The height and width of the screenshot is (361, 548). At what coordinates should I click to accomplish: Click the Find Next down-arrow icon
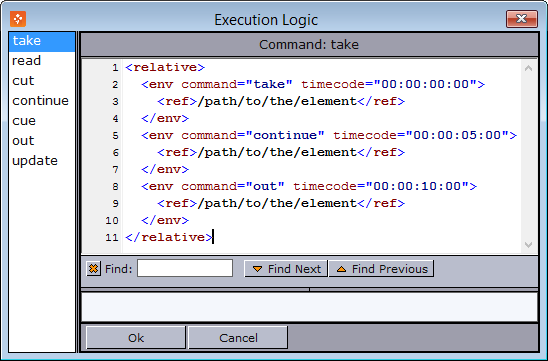pos(258,269)
